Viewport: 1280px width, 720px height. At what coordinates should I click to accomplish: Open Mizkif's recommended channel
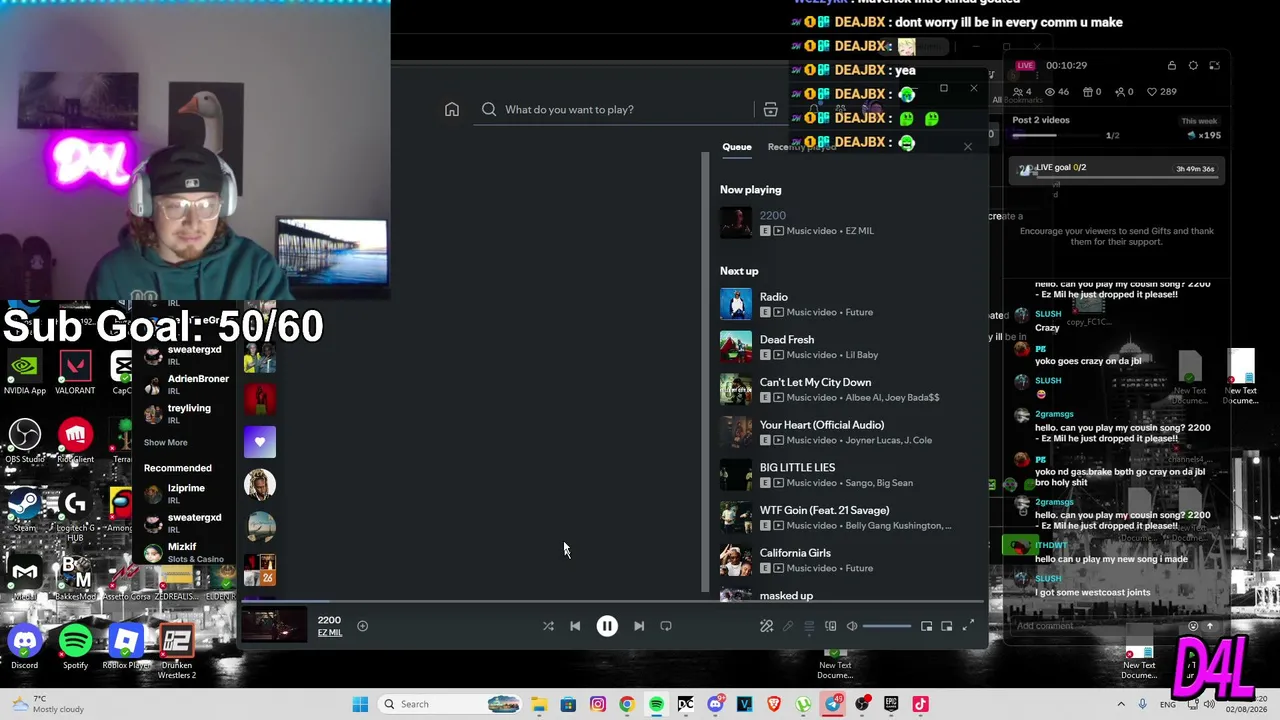(187, 552)
